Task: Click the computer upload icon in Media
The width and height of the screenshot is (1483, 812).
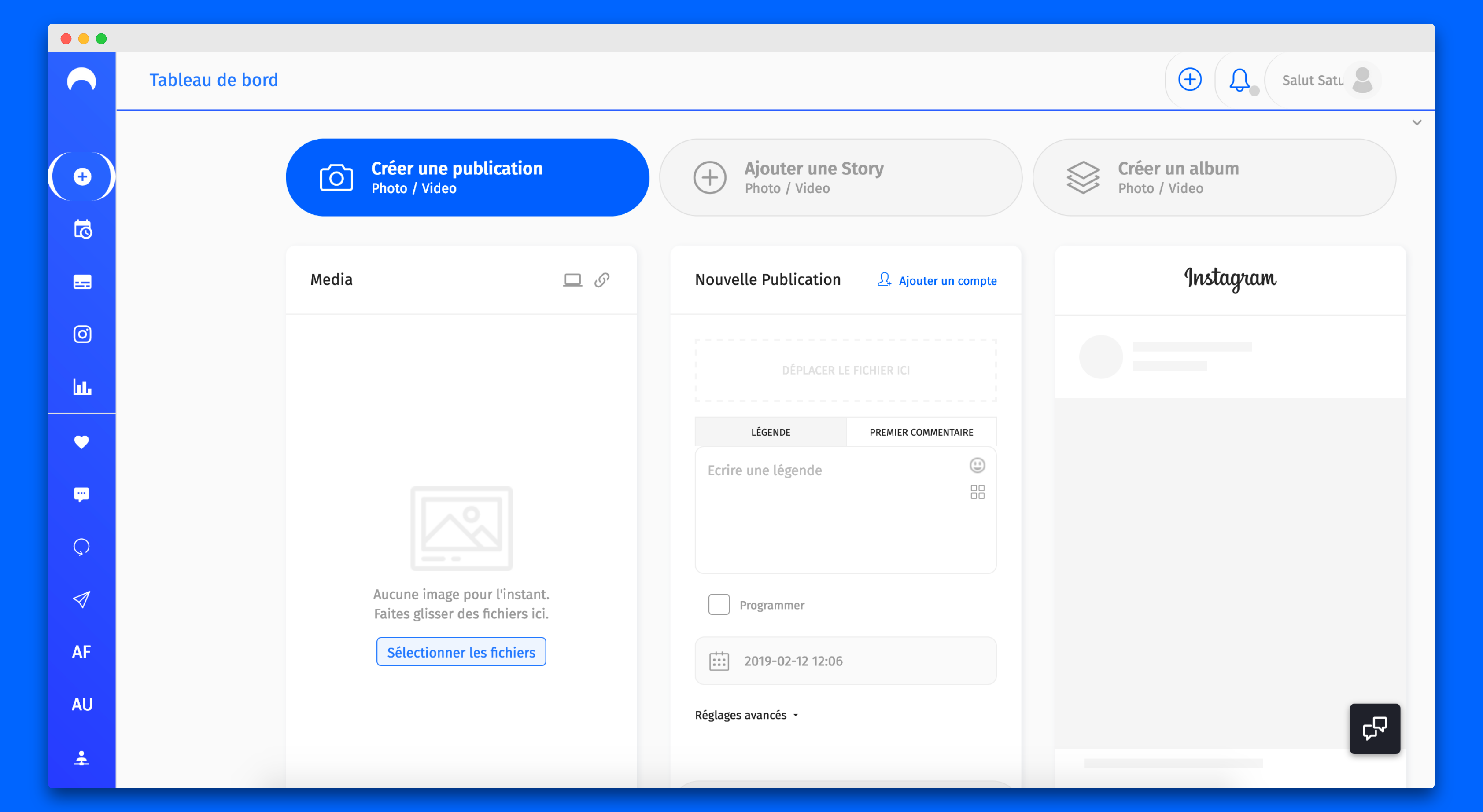Action: [x=572, y=279]
